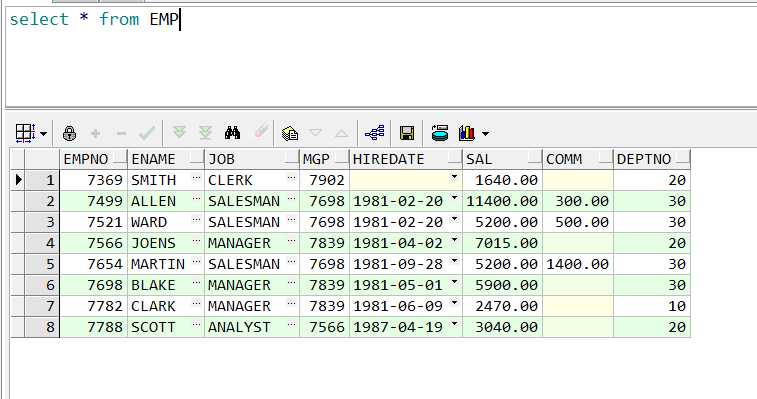This screenshot has width=757, height=399.
Task: Open HIREDATE date dropdown in MARTIN row
Action: [454, 261]
